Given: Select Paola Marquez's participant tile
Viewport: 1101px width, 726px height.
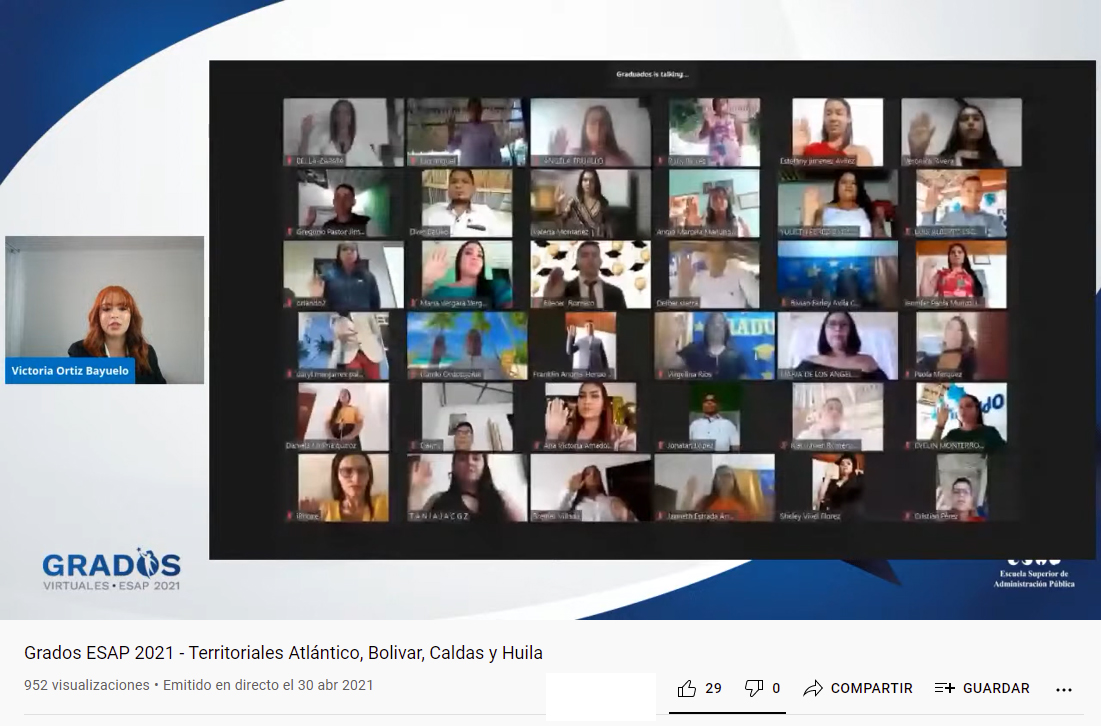Looking at the screenshot, I should coord(961,345).
